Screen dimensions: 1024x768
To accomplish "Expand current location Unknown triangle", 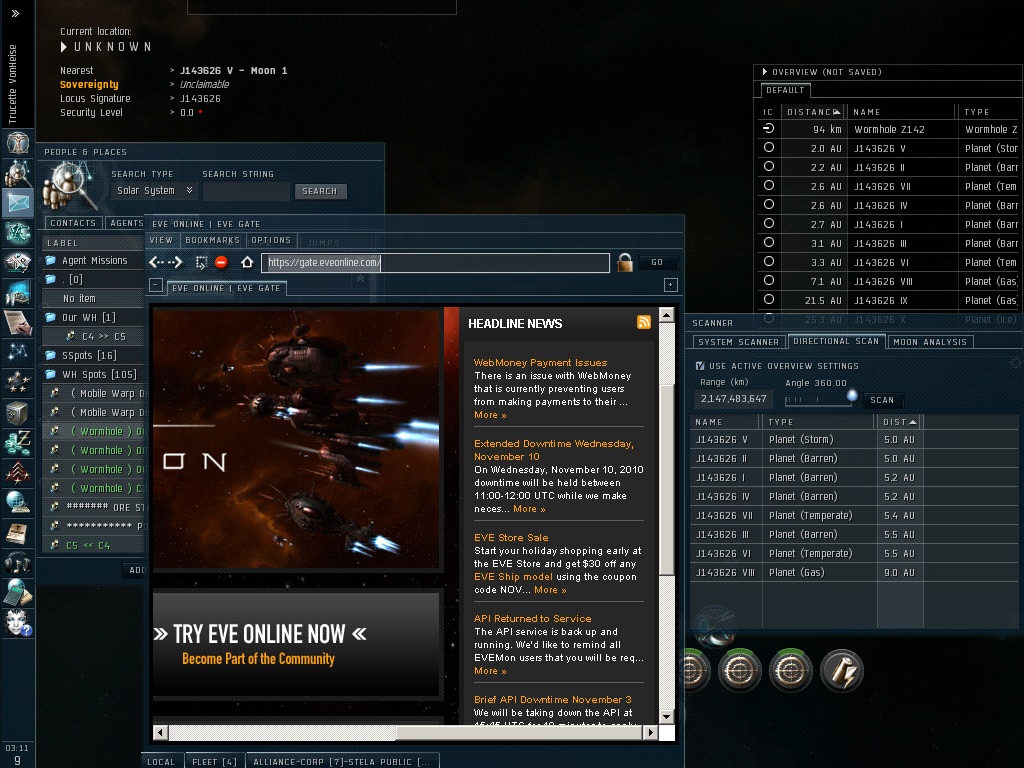I will click(63, 47).
